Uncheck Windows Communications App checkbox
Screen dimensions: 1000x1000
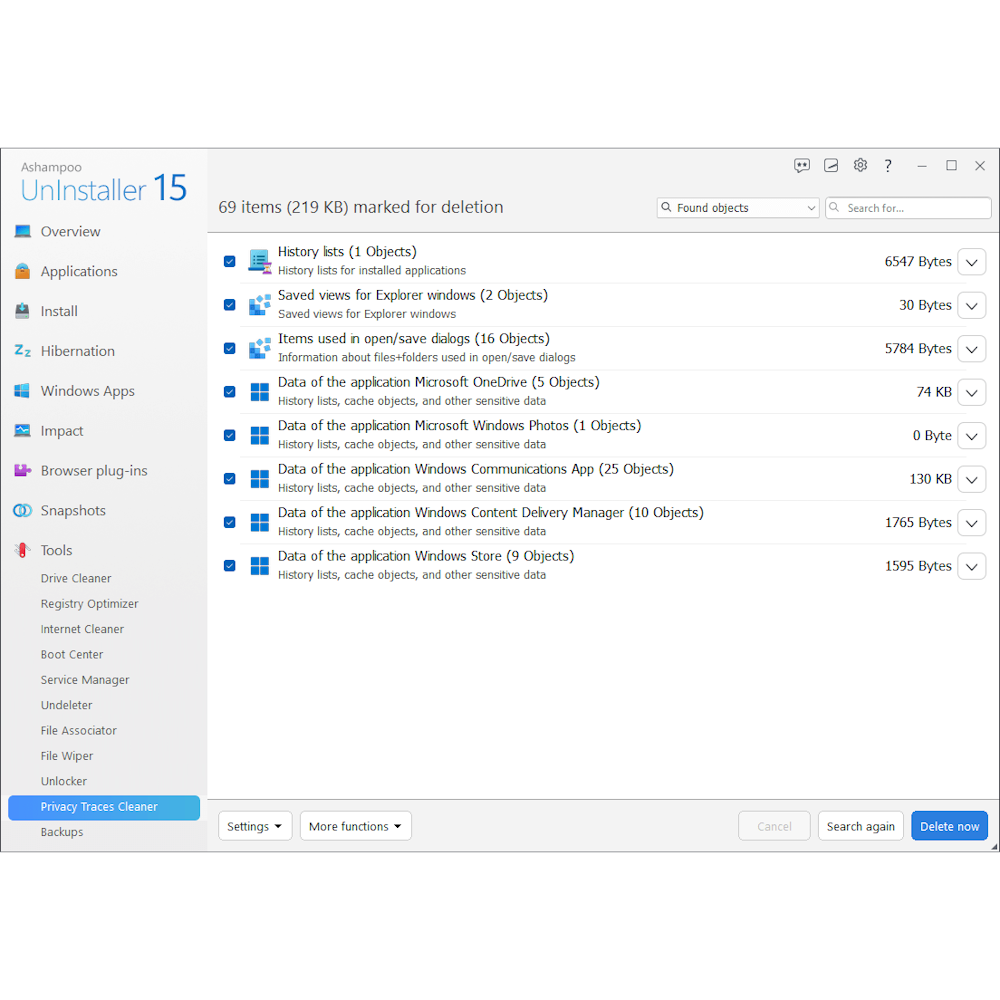point(230,478)
